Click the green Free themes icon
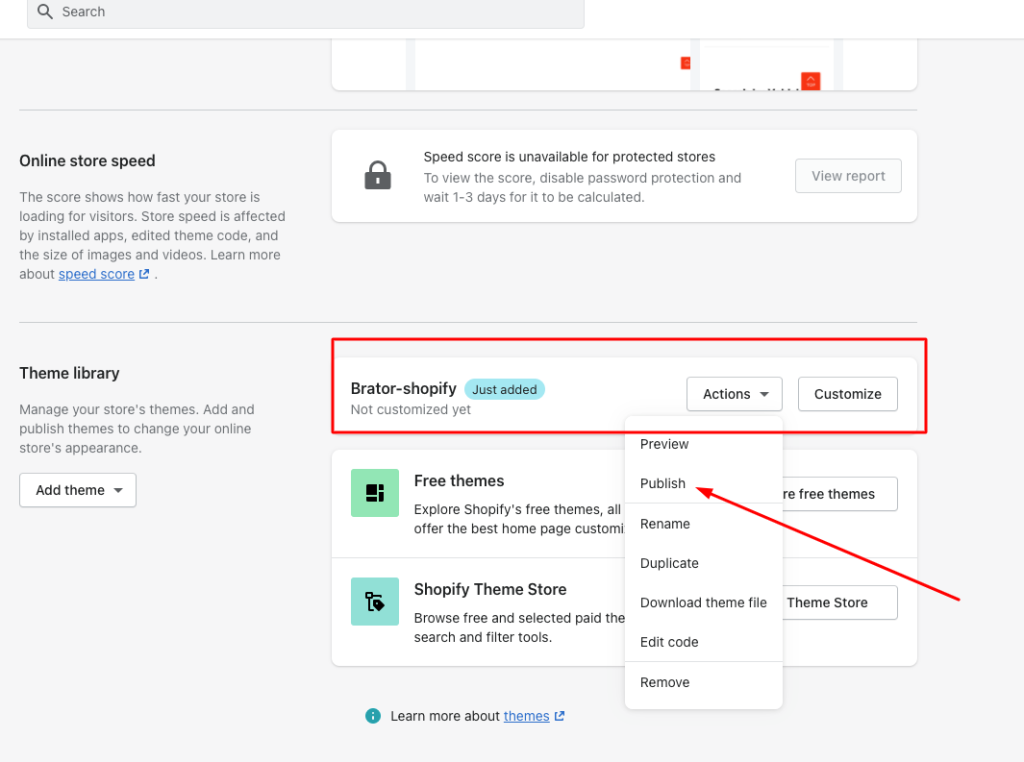The width and height of the screenshot is (1024, 762). click(375, 493)
